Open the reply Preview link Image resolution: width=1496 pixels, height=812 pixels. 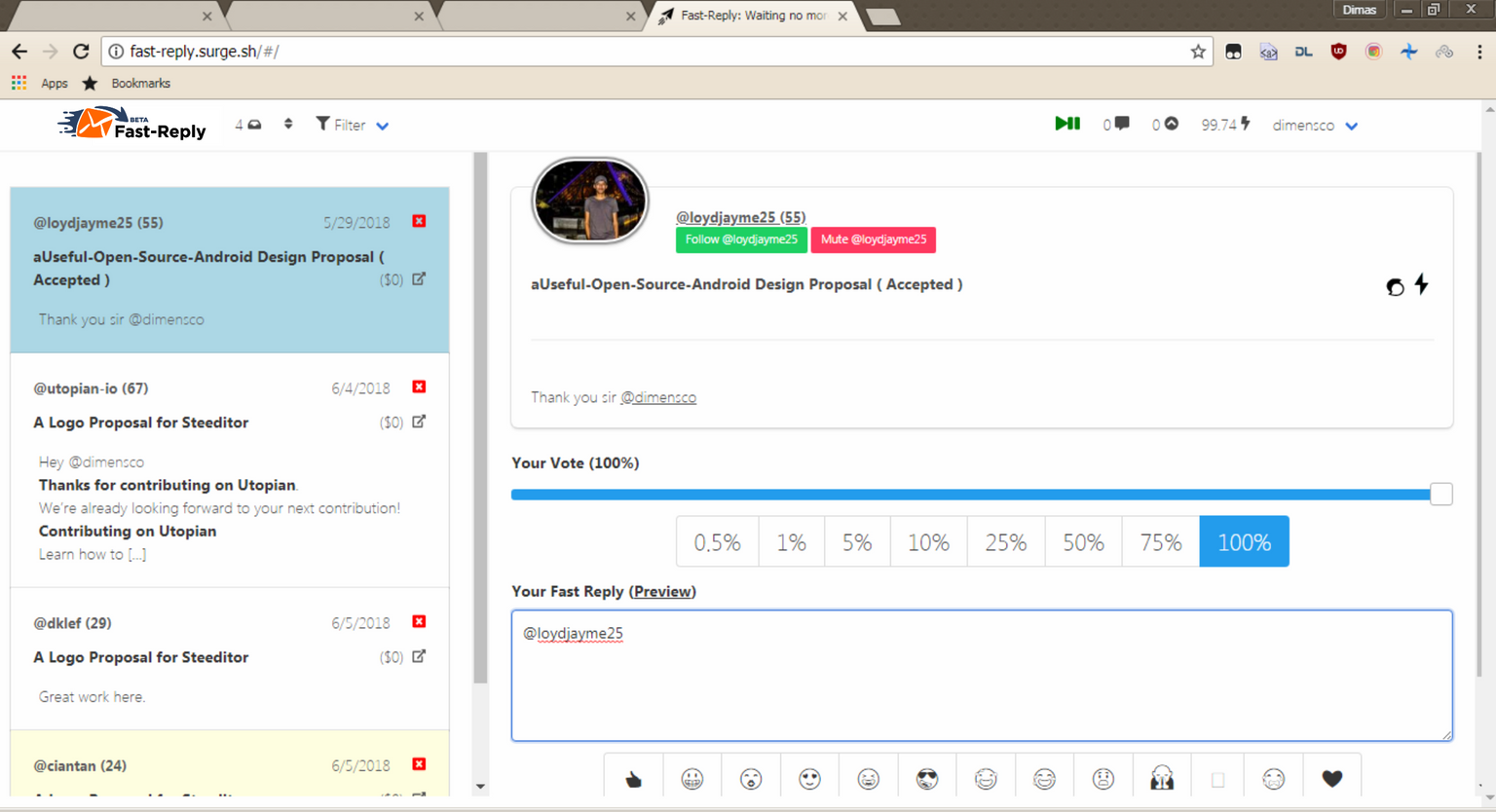point(662,591)
